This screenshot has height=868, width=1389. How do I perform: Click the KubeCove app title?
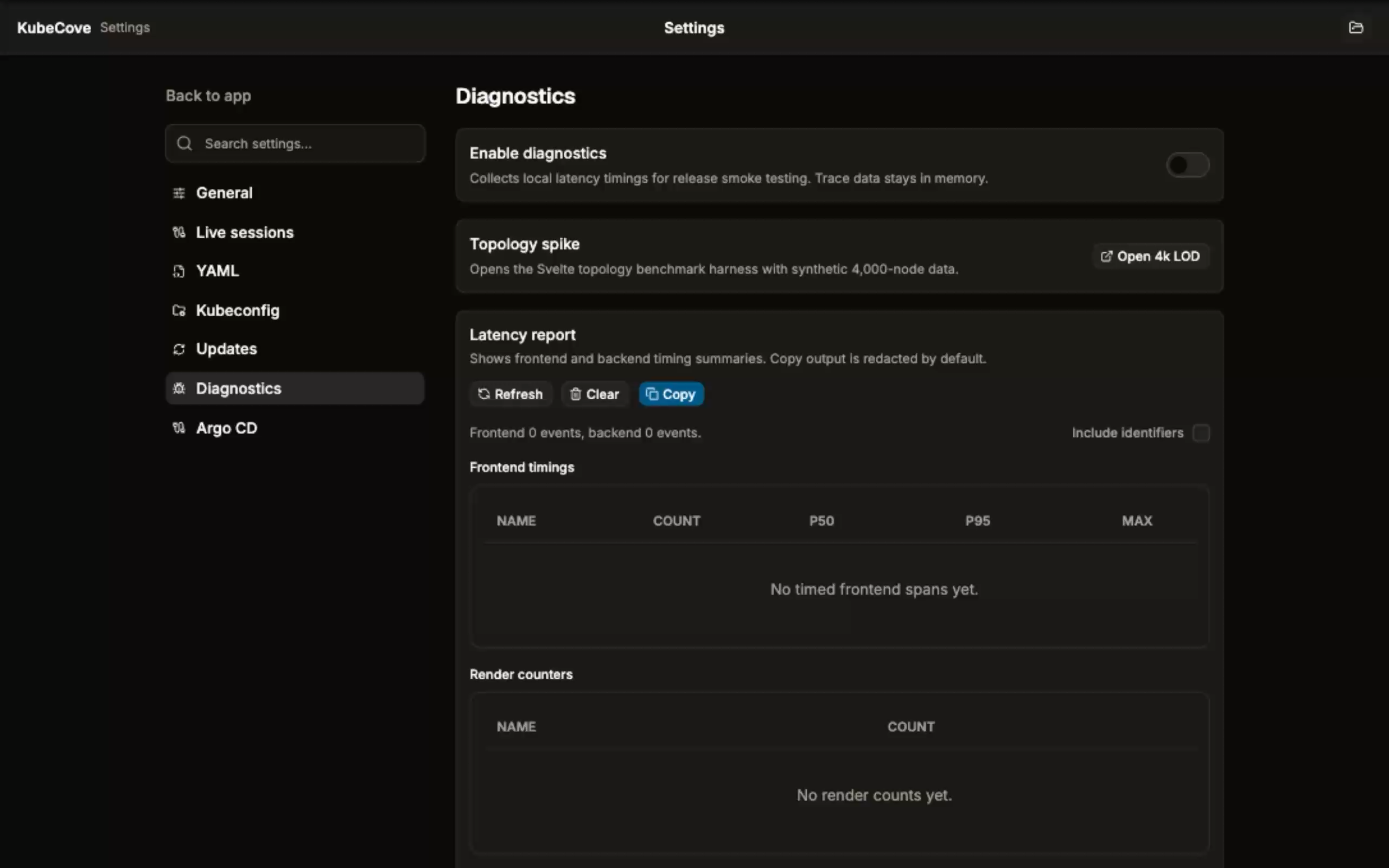click(x=54, y=28)
